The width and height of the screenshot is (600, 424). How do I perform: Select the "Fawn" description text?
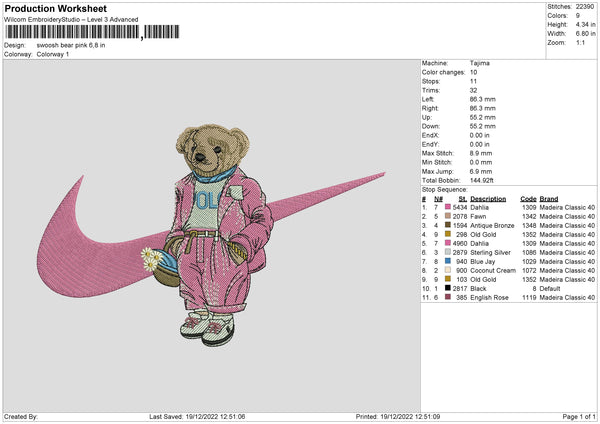coord(478,217)
